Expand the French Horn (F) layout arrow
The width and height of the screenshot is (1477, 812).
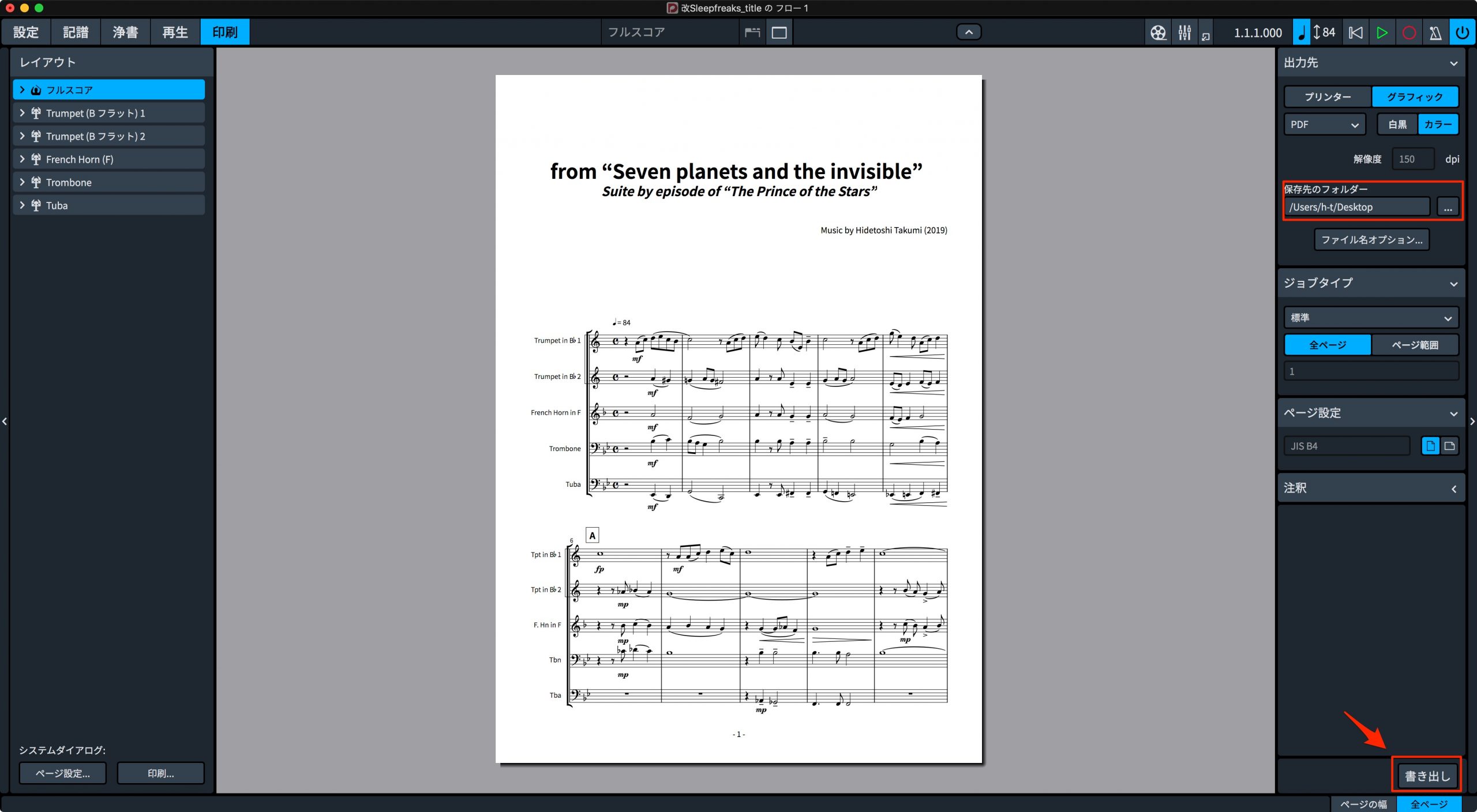pyautogui.click(x=22, y=159)
